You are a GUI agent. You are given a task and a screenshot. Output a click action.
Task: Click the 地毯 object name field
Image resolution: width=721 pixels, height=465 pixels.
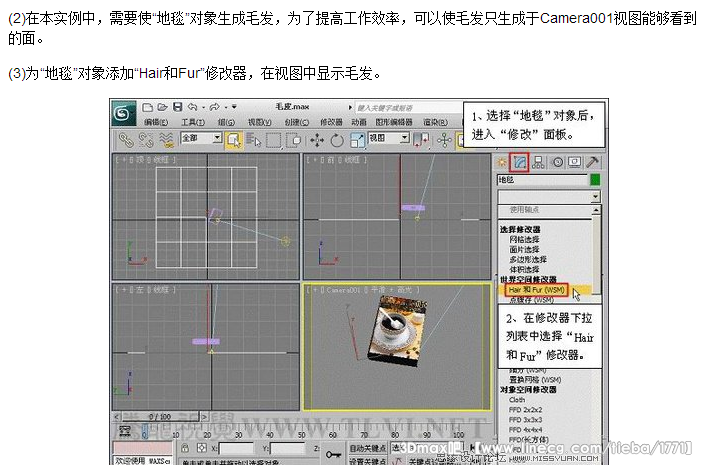click(543, 180)
